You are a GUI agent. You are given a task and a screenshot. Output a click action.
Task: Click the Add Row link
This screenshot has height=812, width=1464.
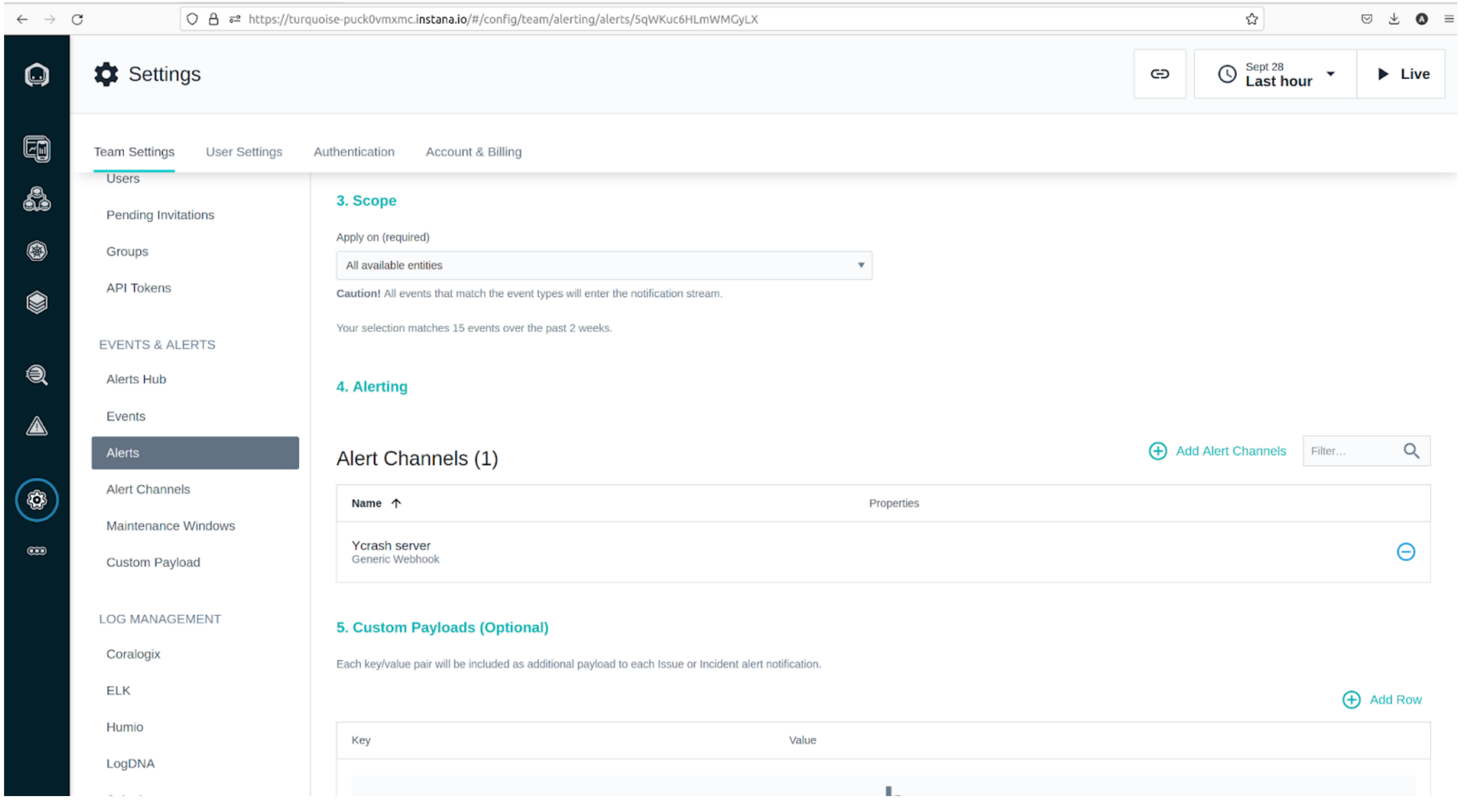1396,700
